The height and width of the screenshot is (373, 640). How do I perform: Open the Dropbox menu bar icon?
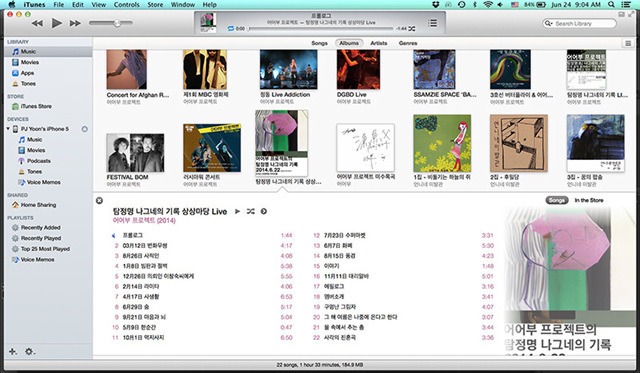436,4
